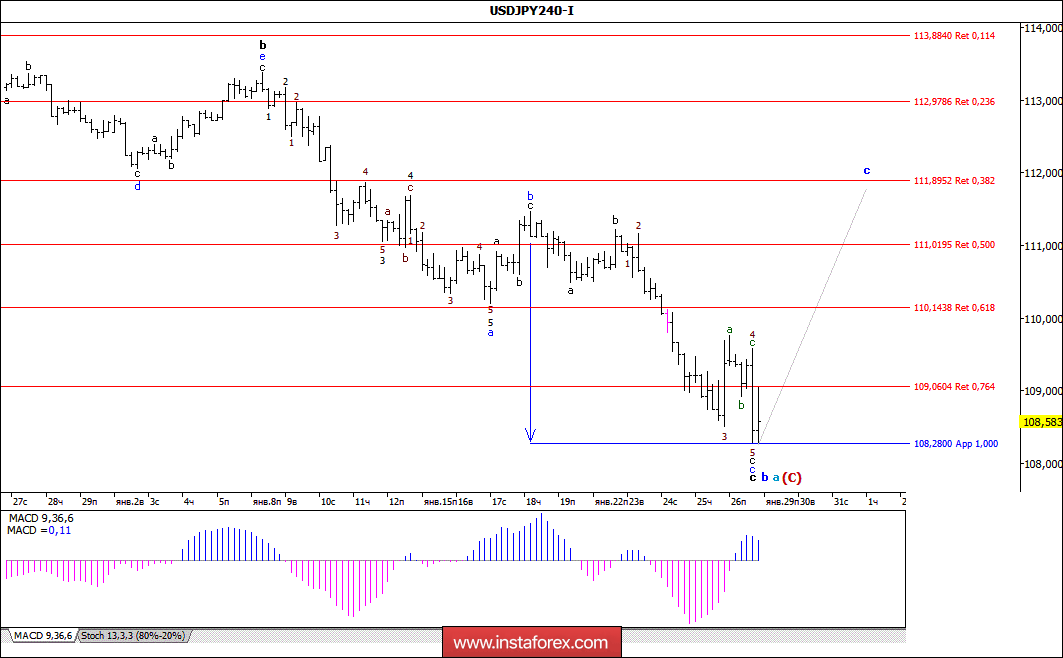This screenshot has width=1063, height=658.
Task: Click the current price tag 108,583
Action: [x=1041, y=422]
